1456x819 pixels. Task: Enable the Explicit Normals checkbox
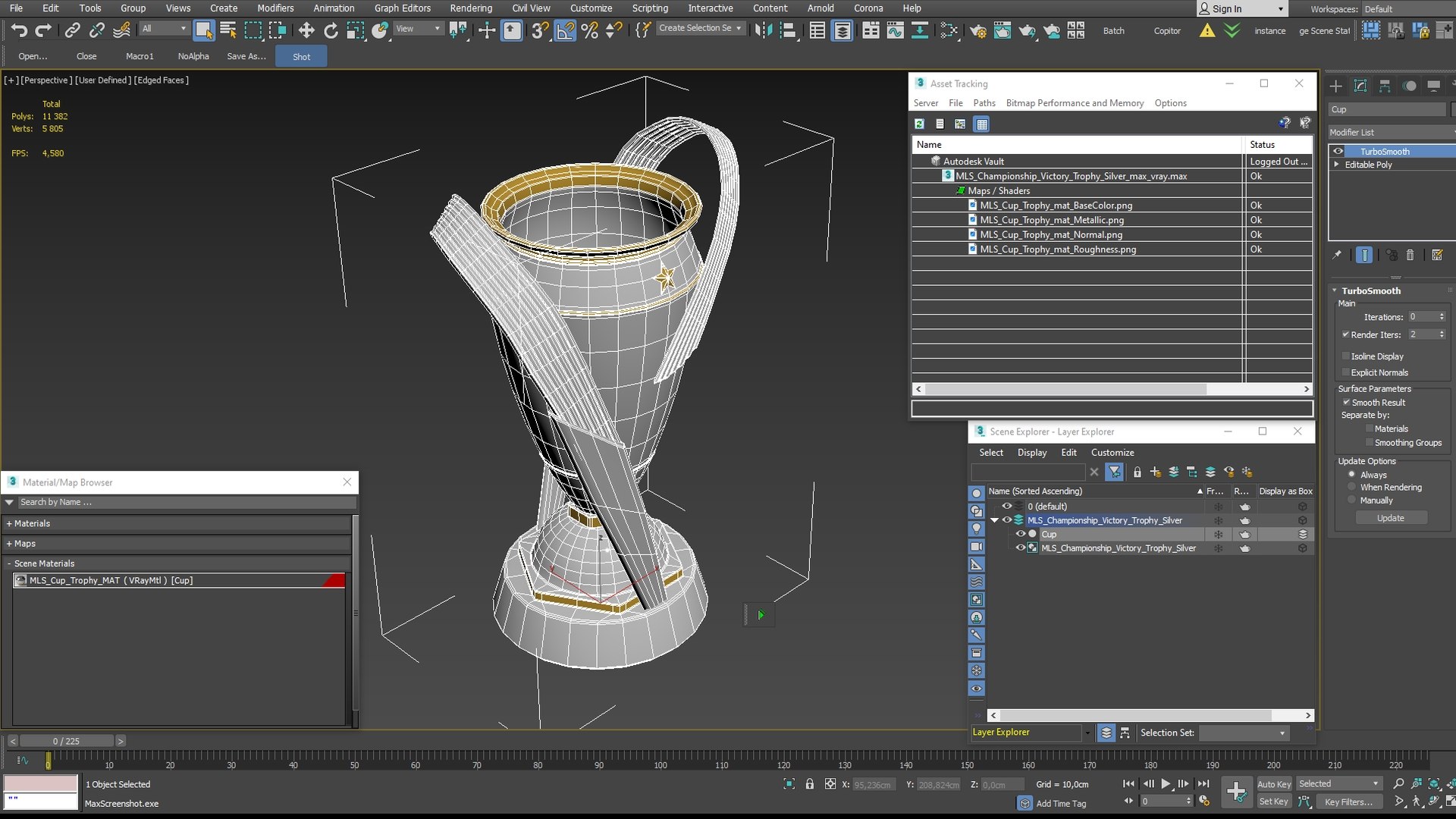pos(1346,372)
